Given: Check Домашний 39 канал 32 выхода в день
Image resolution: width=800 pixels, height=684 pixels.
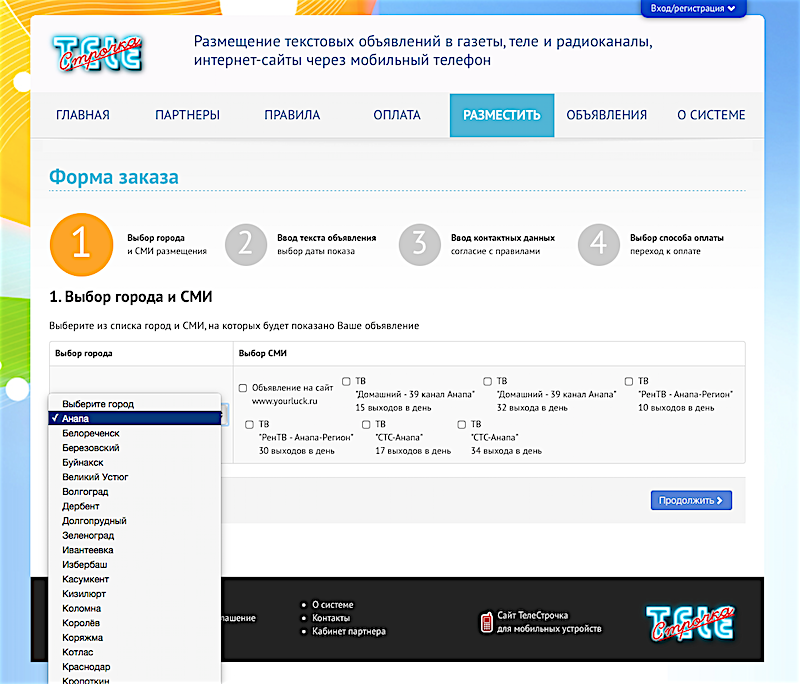Looking at the screenshot, I should click(488, 382).
